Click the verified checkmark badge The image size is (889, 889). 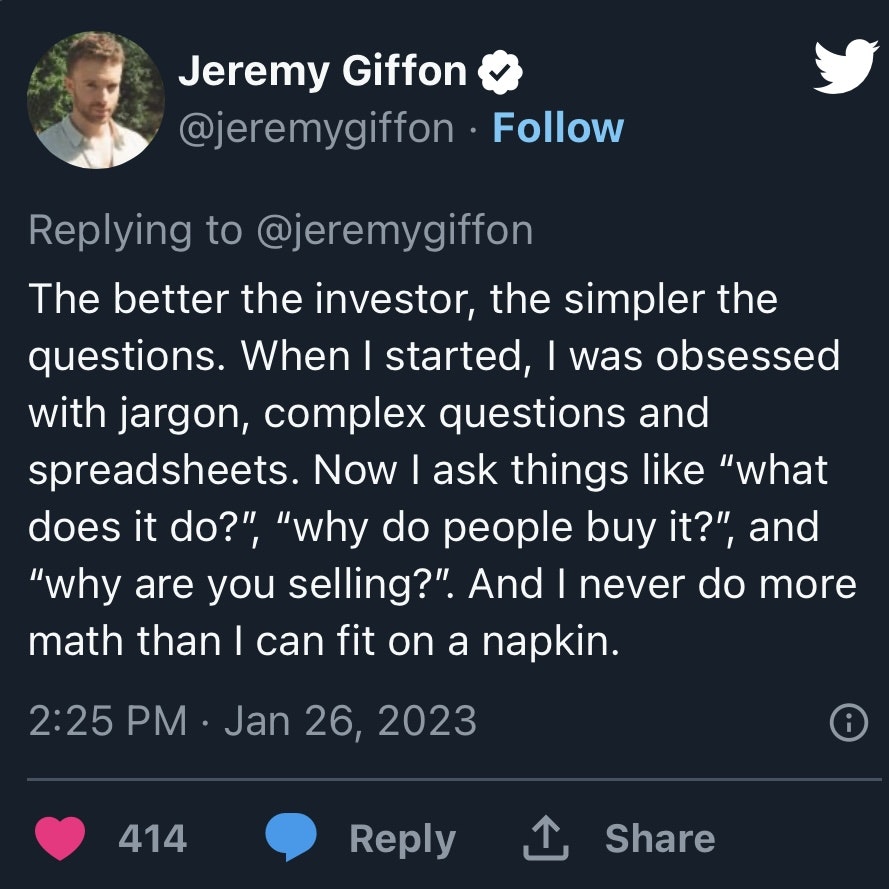coord(499,72)
